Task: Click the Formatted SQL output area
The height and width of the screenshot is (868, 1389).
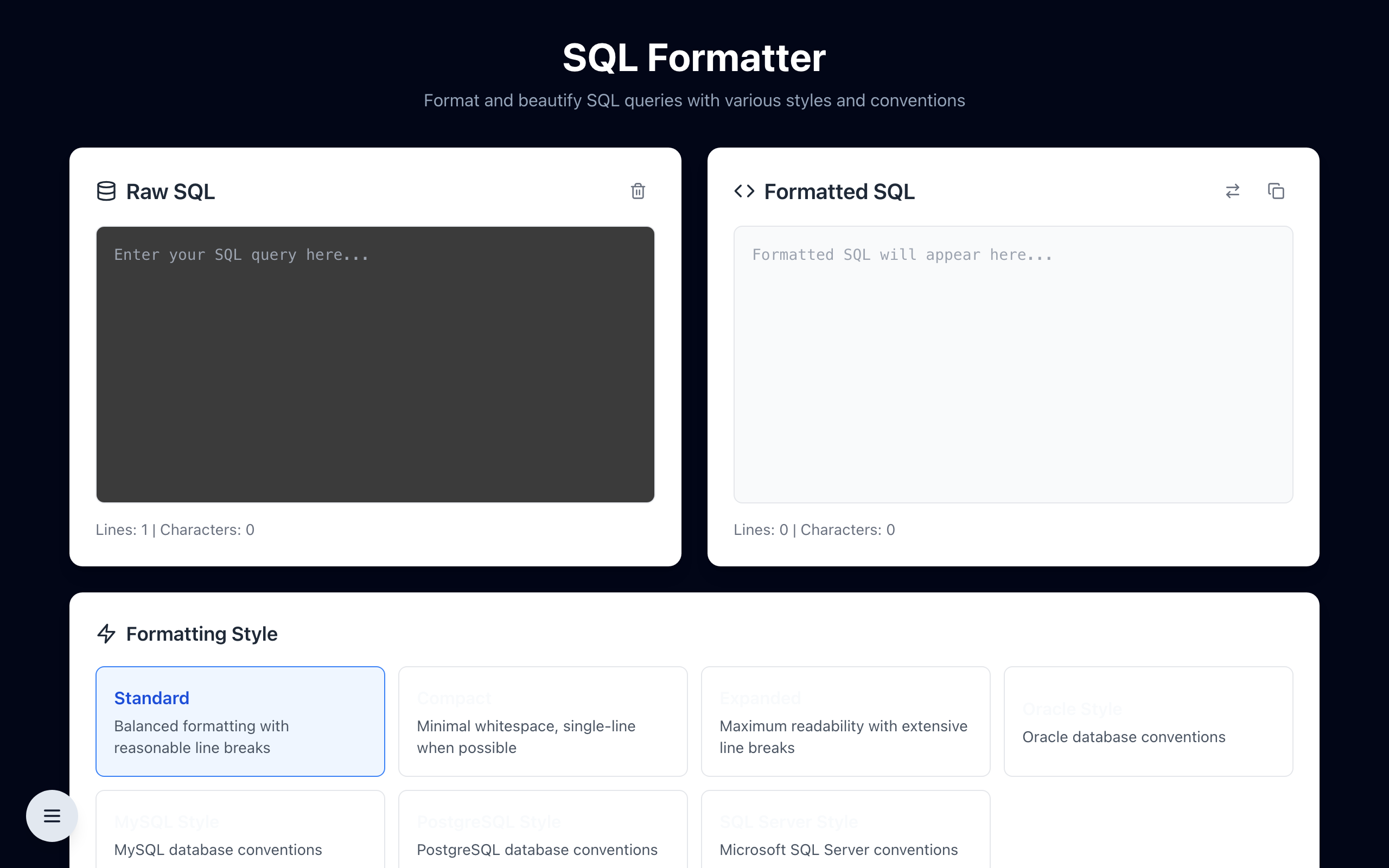Action: (x=1013, y=365)
